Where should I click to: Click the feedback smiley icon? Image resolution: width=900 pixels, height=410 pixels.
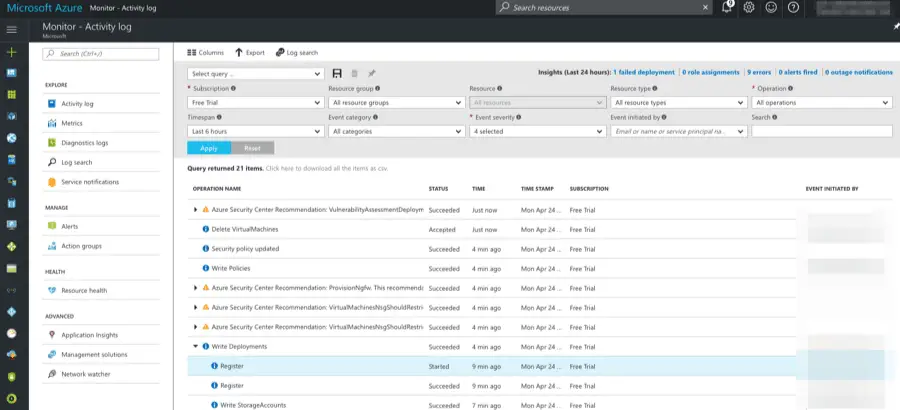[x=771, y=7]
